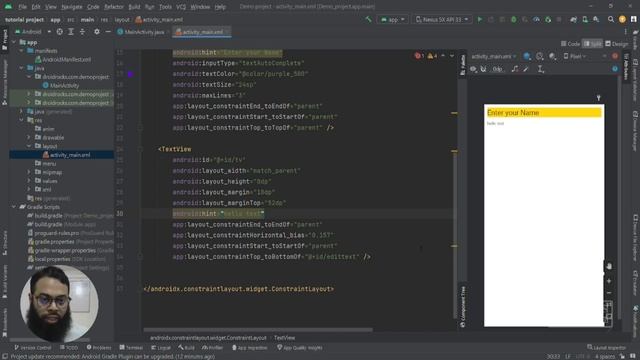Run the app with the green play icon
Screen dimensions: 640x360
pyautogui.click(x=480, y=19)
